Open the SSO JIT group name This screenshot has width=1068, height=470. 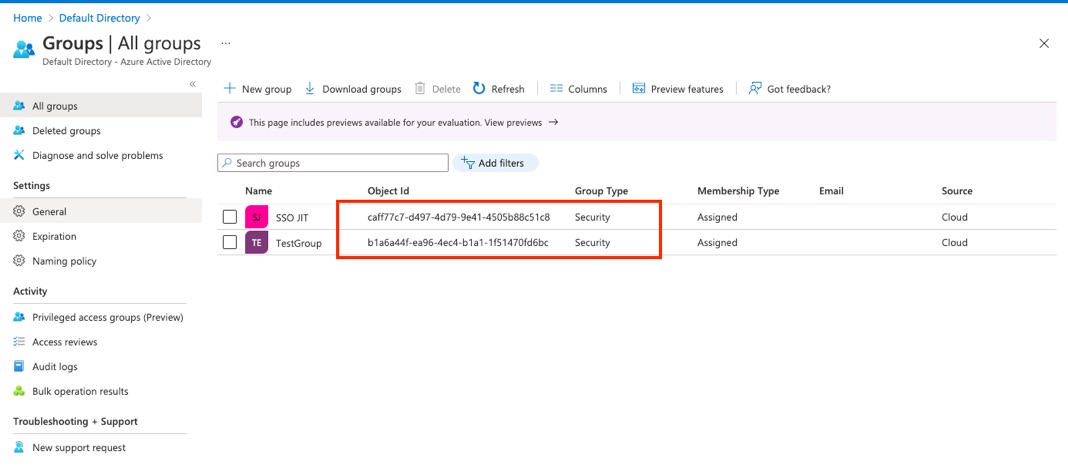(292, 218)
